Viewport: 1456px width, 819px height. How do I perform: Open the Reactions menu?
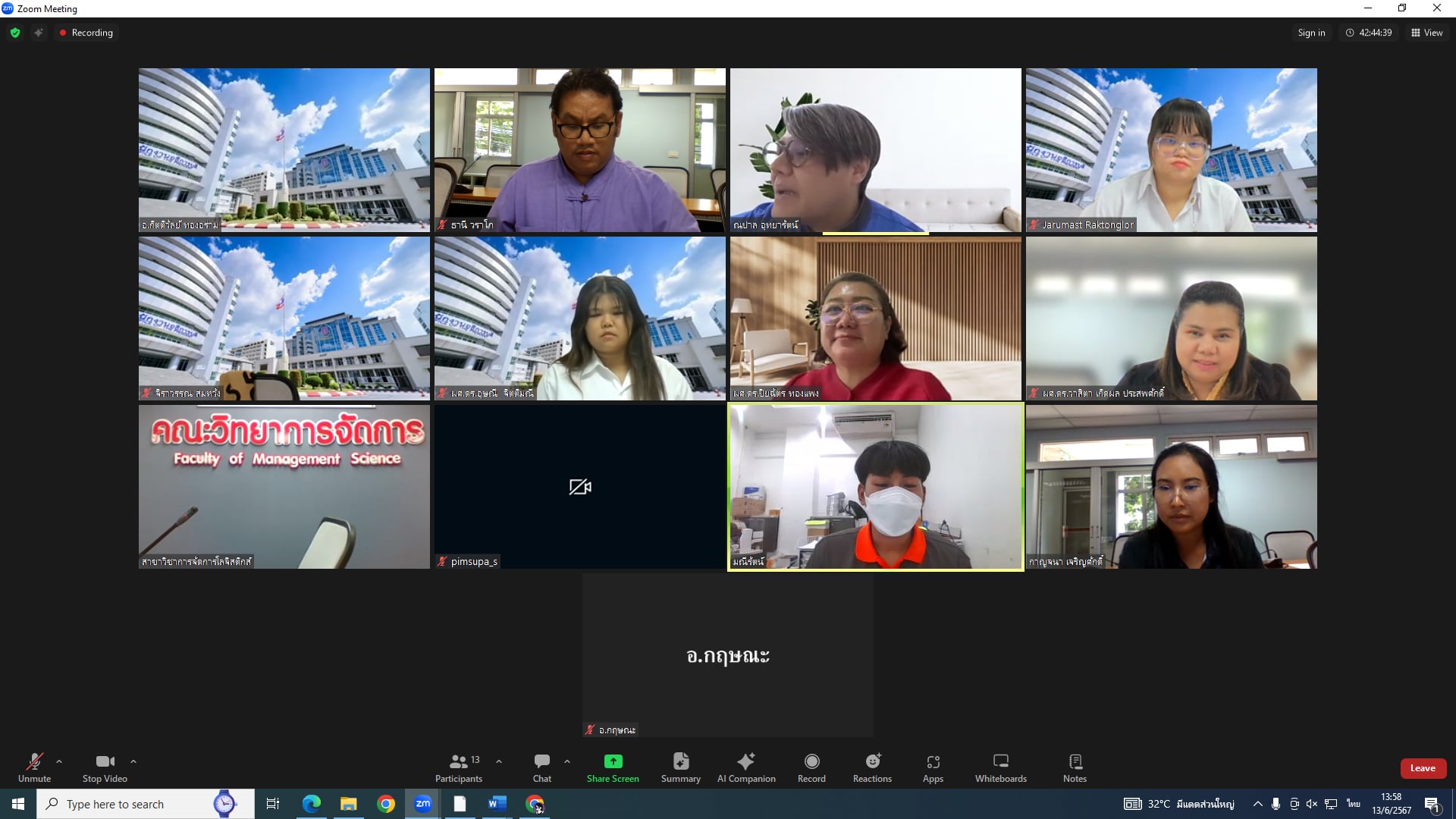point(872,767)
